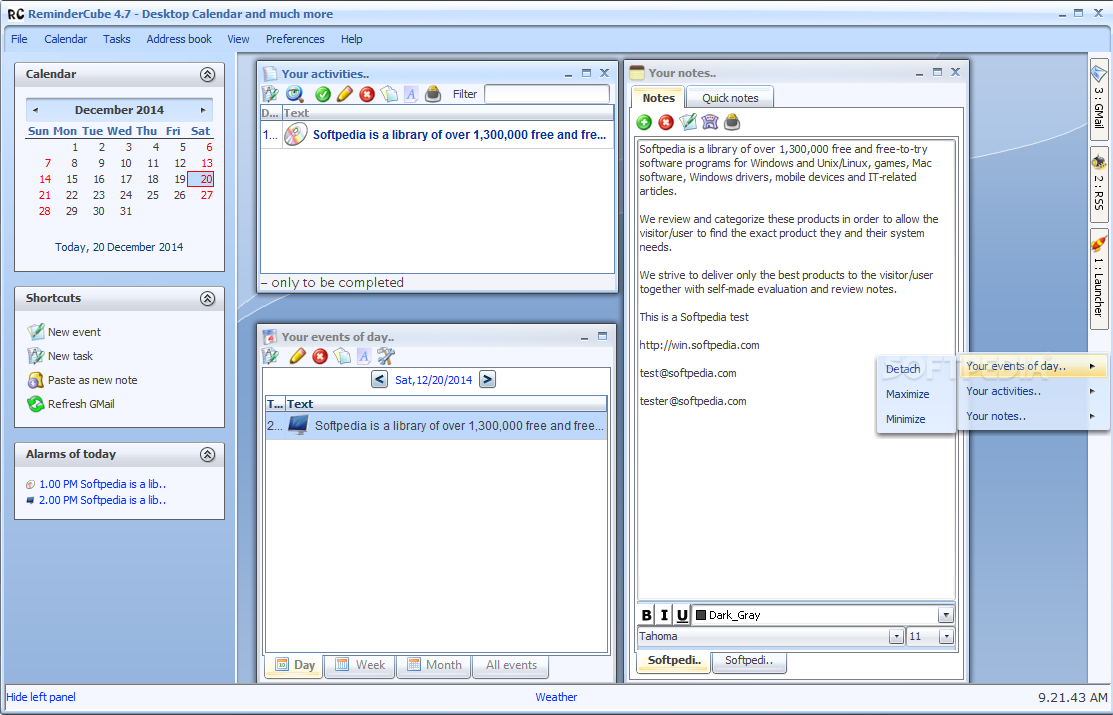Screen dimensions: 1113x715
Task: Open the Launcher side tab
Action: click(x=1099, y=279)
